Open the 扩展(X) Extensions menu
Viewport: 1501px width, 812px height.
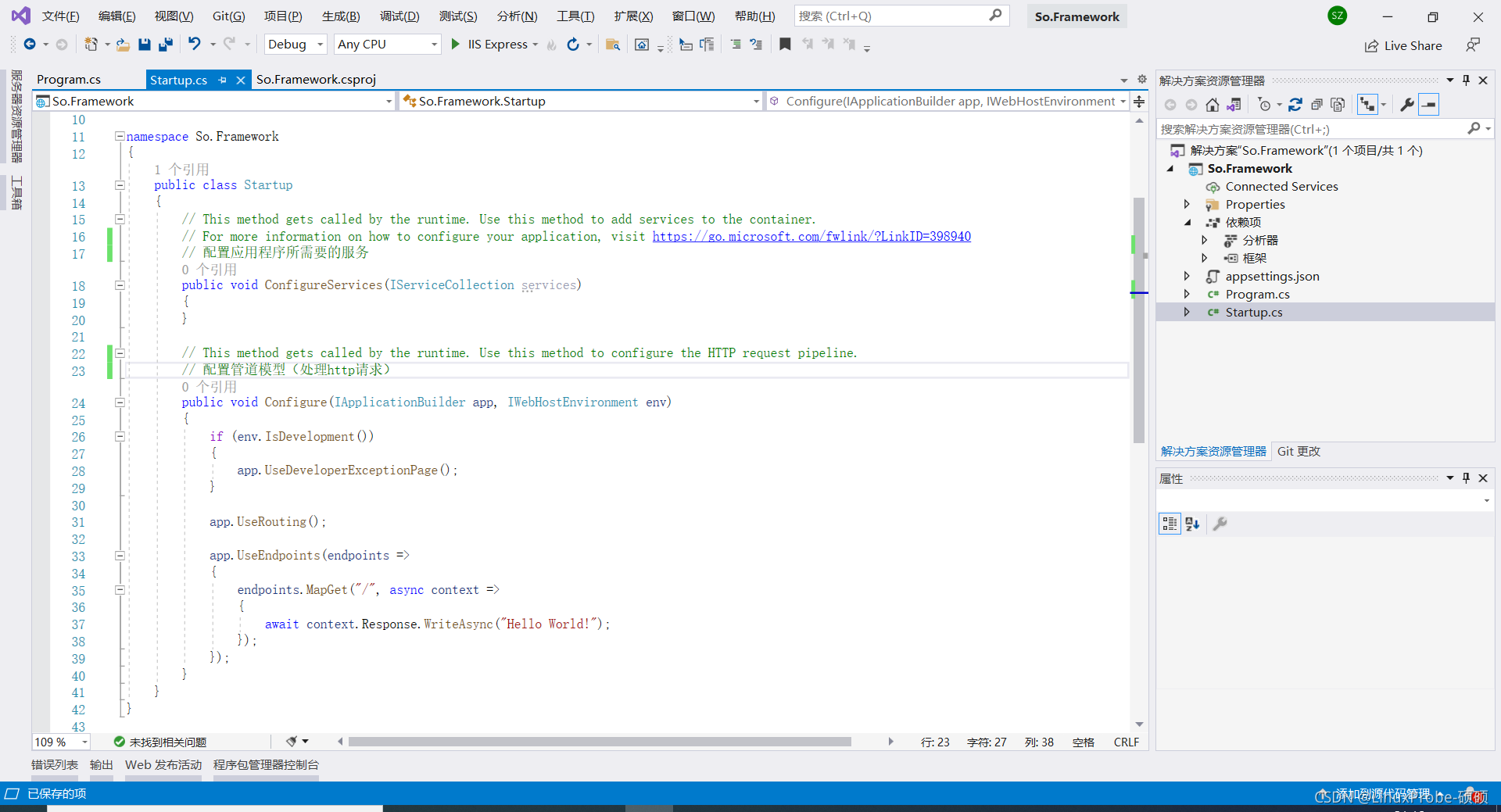point(633,16)
